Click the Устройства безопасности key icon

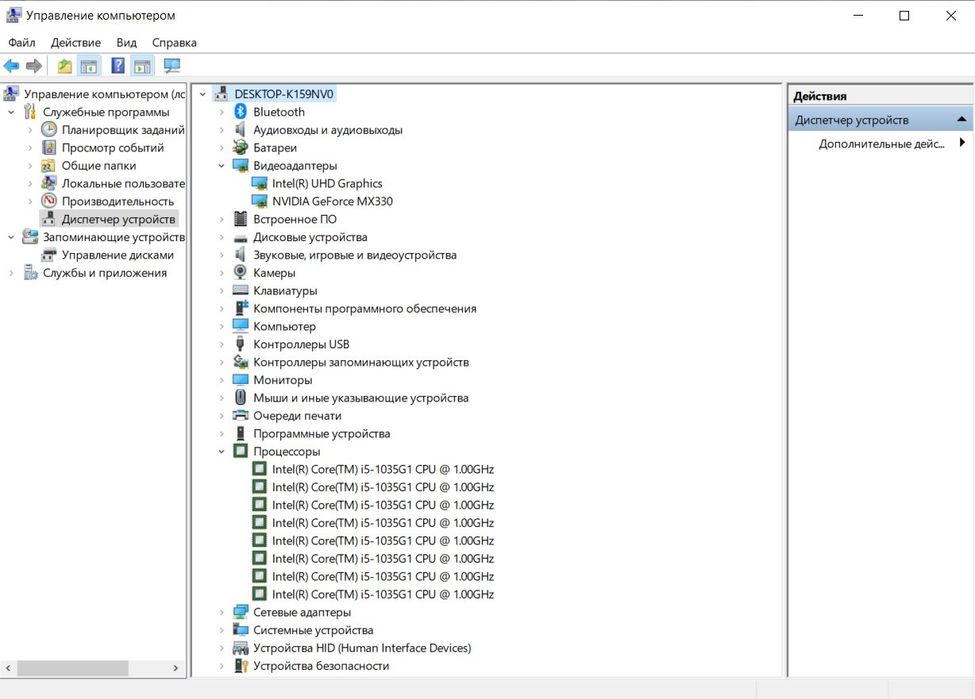click(240, 665)
